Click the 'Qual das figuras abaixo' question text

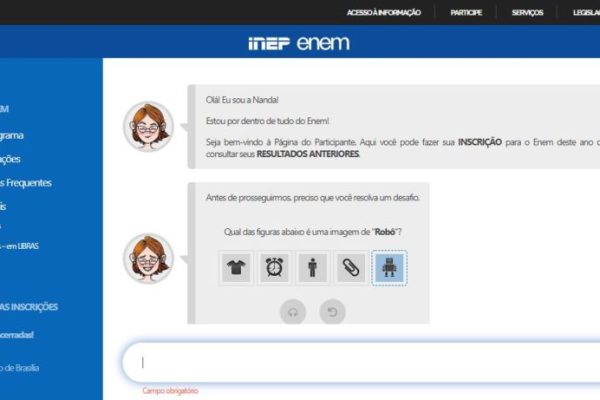point(313,232)
